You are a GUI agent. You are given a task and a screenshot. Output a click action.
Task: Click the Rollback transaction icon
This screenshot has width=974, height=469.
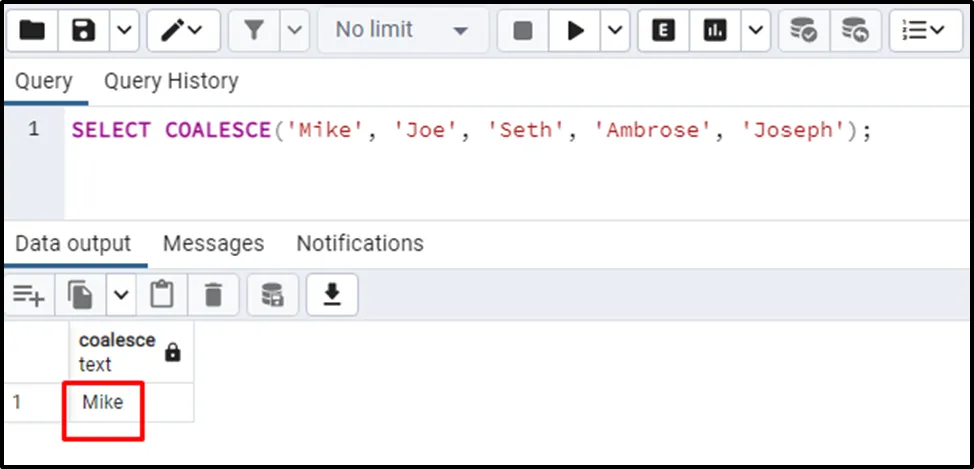(x=854, y=31)
